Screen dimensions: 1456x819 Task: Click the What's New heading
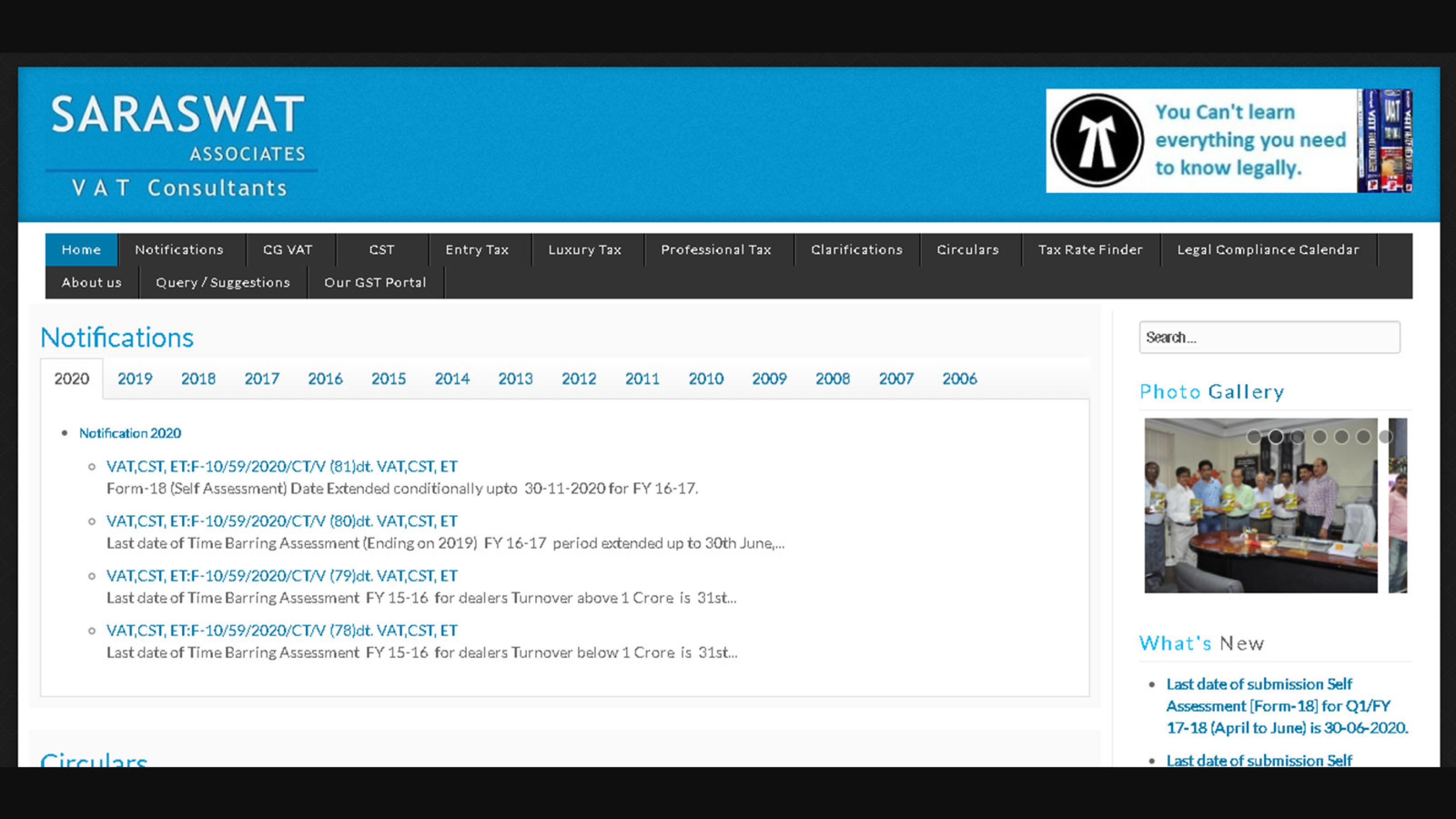pos(1201,643)
